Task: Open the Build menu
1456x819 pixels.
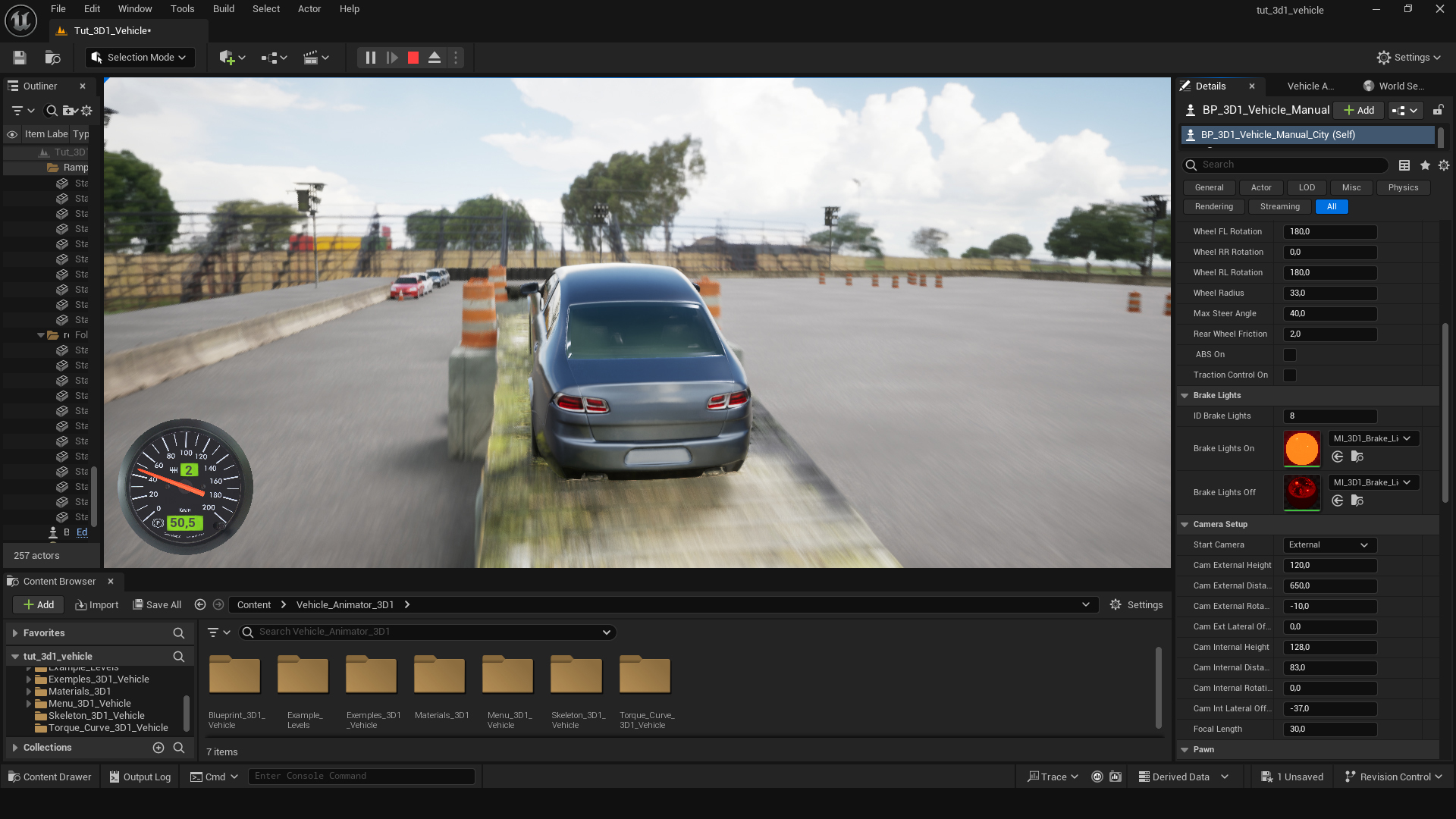Action: (x=223, y=9)
